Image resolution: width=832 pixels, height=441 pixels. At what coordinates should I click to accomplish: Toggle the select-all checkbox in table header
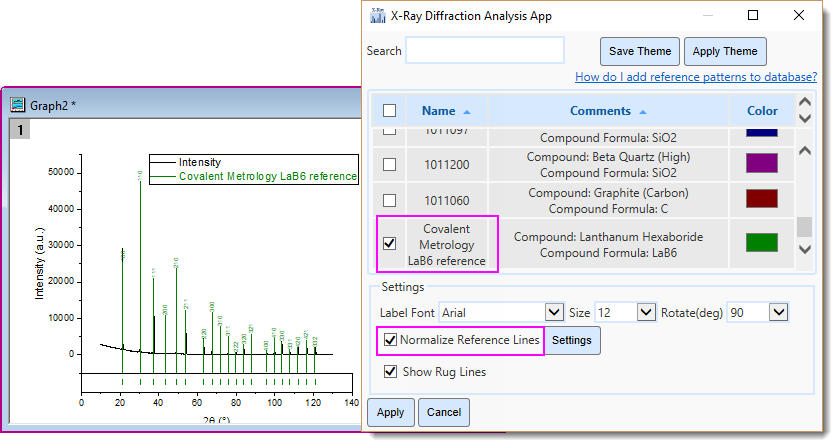tap(389, 110)
